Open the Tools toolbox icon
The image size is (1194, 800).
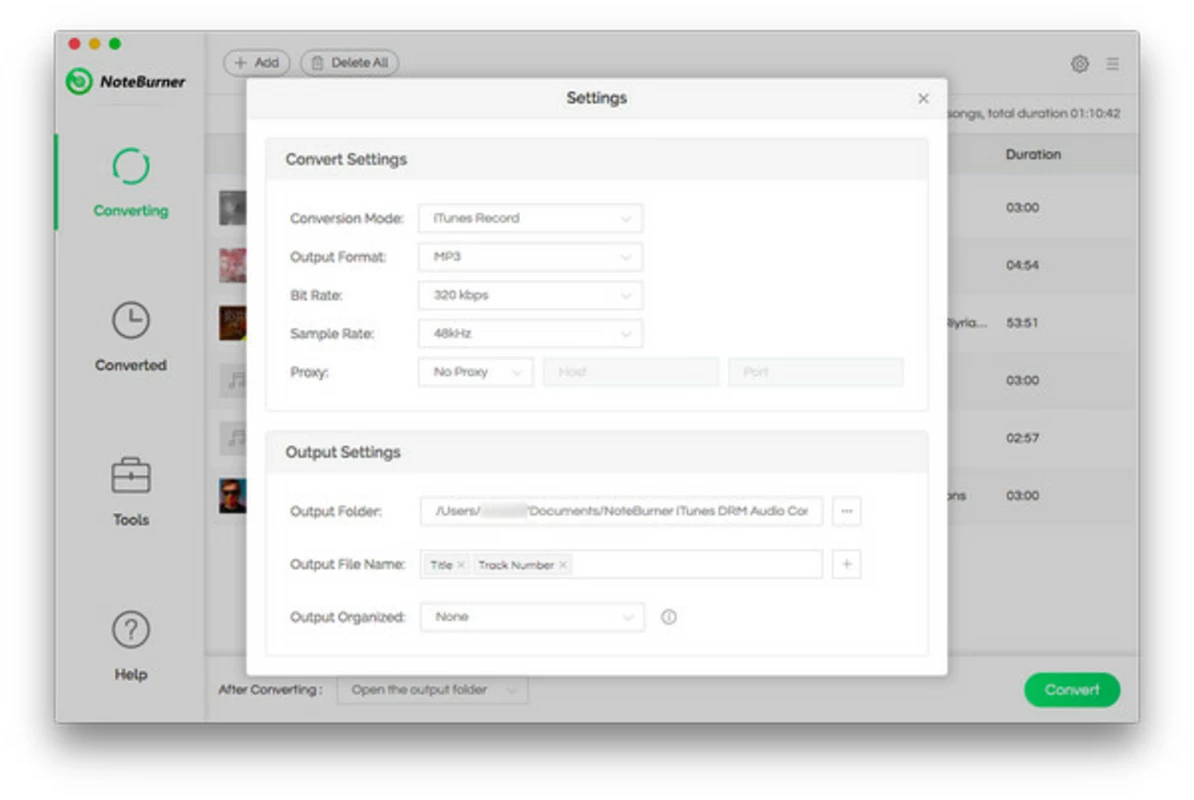pos(131,476)
